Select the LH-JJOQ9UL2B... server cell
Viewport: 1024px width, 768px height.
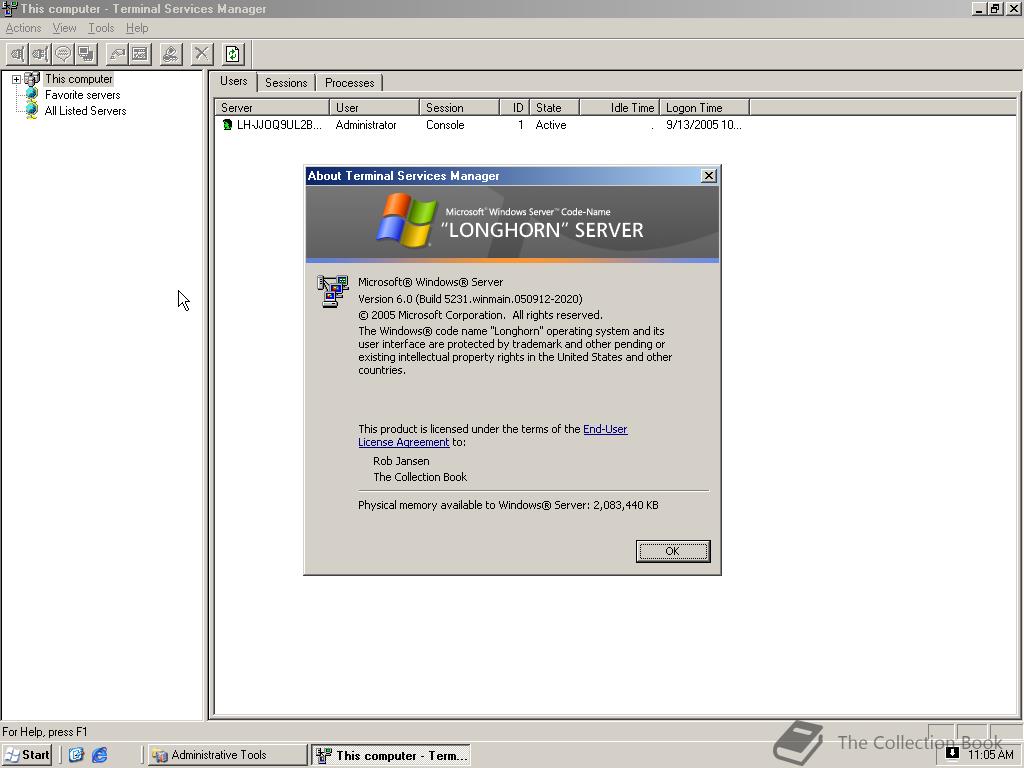coord(280,125)
